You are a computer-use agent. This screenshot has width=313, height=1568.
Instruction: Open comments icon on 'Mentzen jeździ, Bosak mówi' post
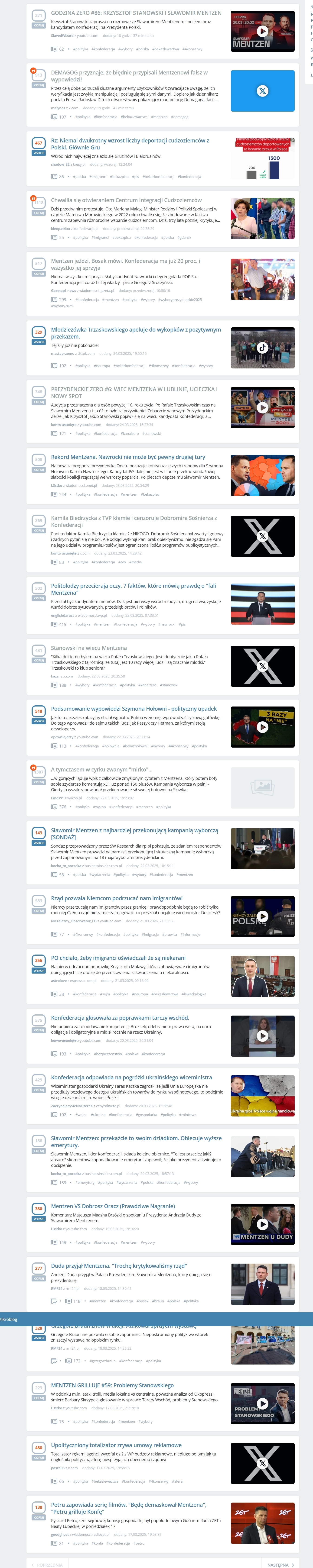54,300
